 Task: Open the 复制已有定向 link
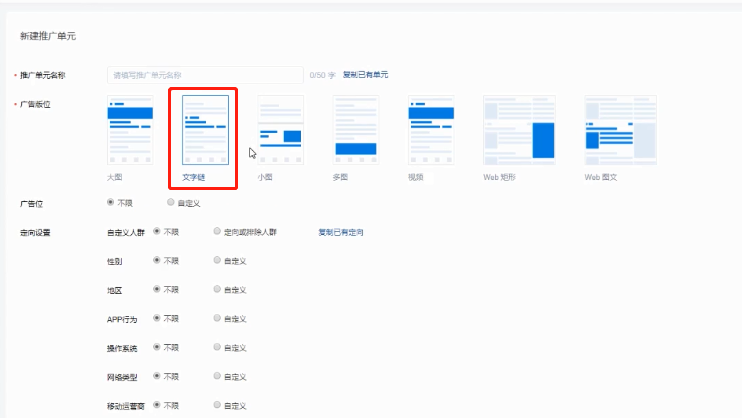[341, 232]
